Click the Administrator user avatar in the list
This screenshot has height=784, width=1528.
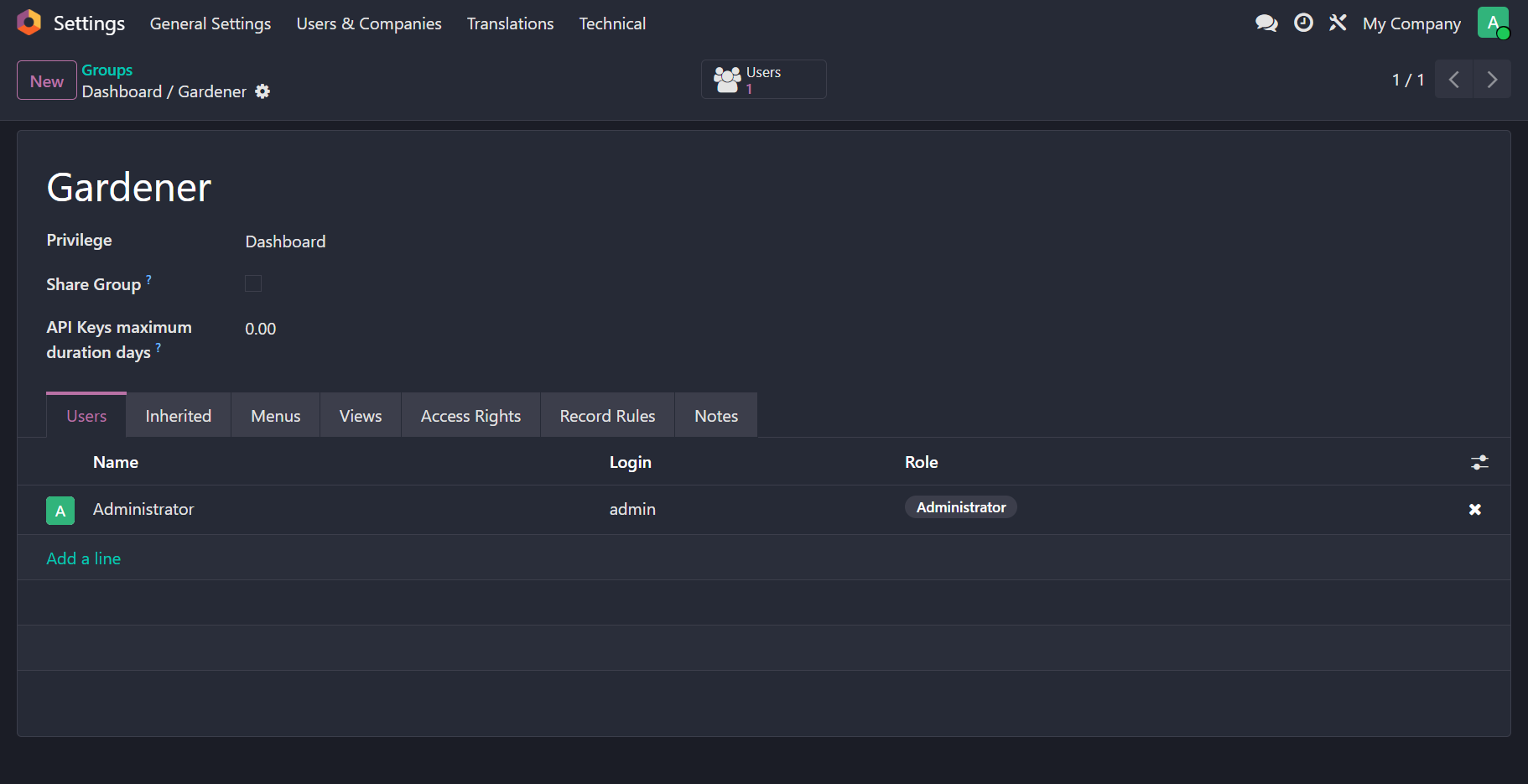(60, 511)
